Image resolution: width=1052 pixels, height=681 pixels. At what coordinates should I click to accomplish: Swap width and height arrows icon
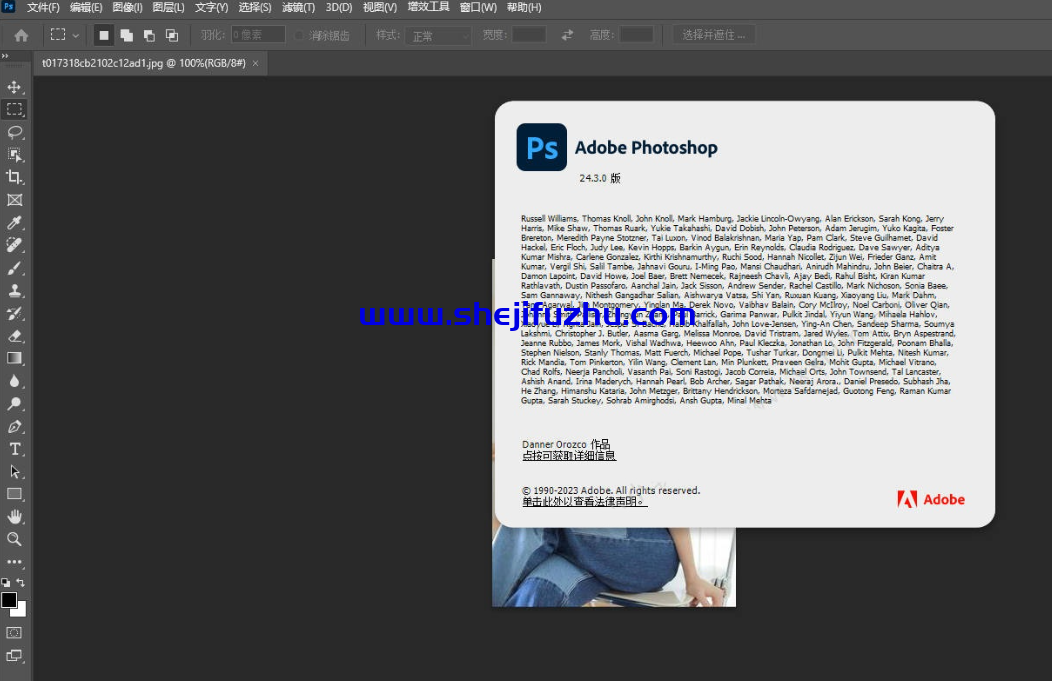pos(568,35)
